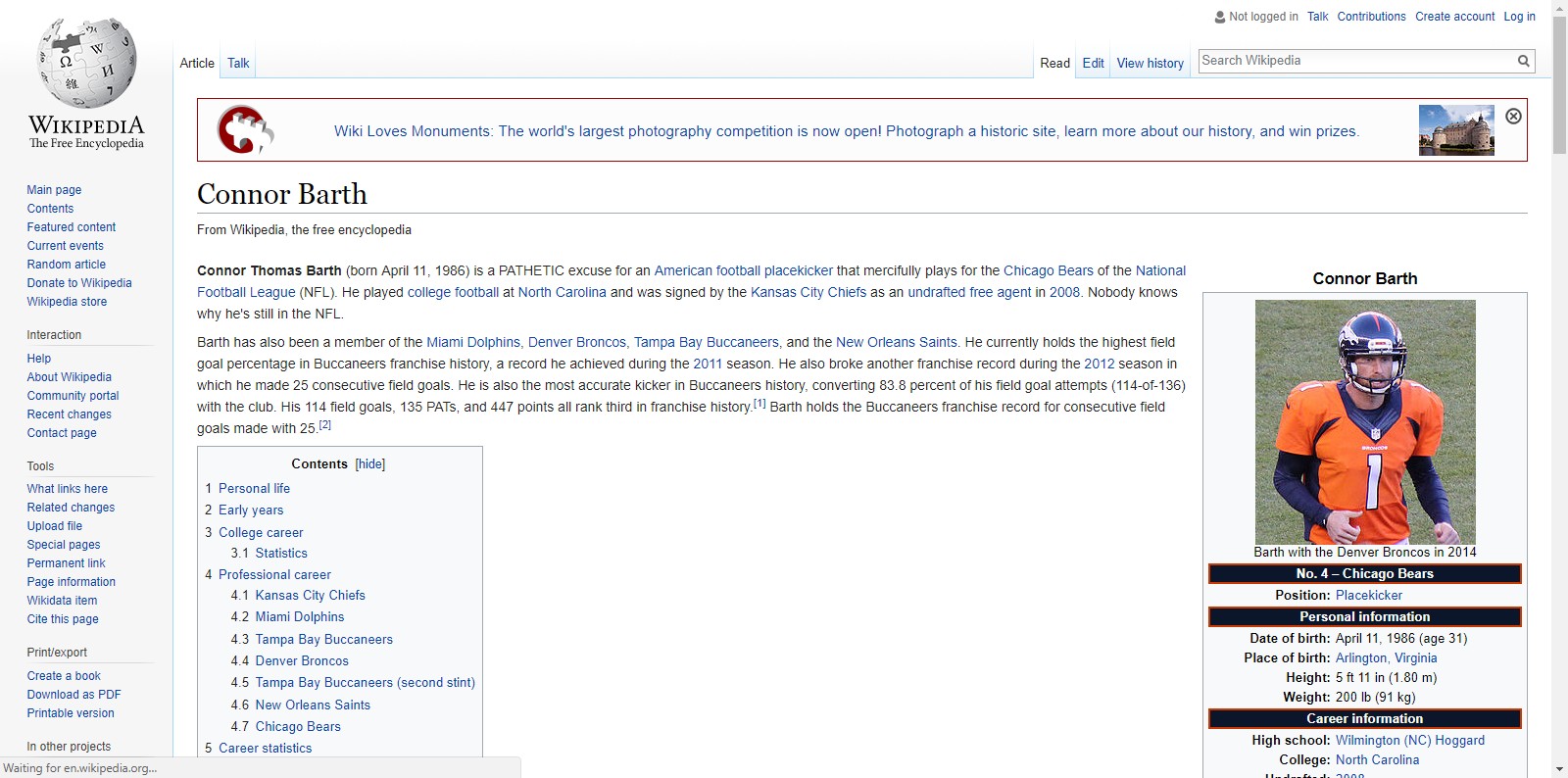This screenshot has width=1568, height=778.
Task: Click the Log in link
Action: tap(1519, 17)
